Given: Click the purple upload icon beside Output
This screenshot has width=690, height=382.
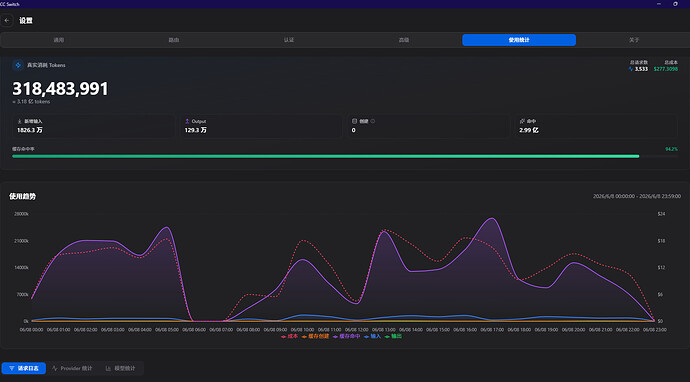Looking at the screenshot, I should coord(187,121).
